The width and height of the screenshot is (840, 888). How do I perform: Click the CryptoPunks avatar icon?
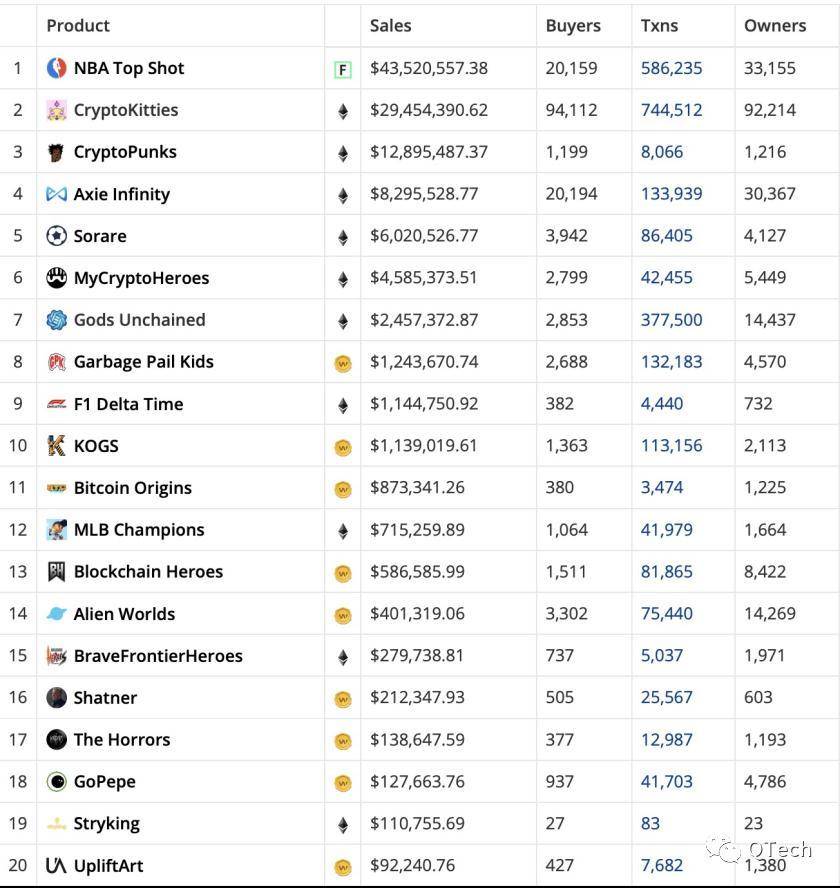pos(57,152)
